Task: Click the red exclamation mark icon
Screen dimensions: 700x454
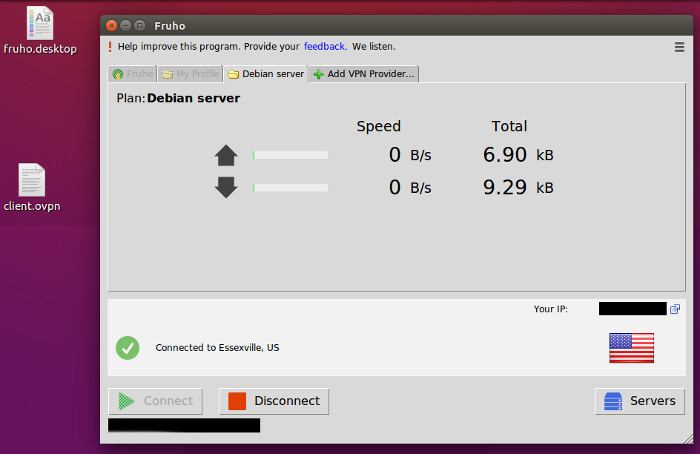Action: click(110, 46)
